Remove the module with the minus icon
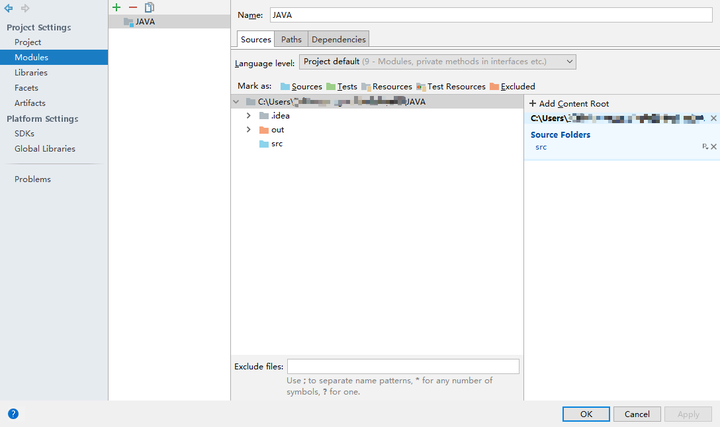Image resolution: width=720 pixels, height=427 pixels. coord(133,7)
